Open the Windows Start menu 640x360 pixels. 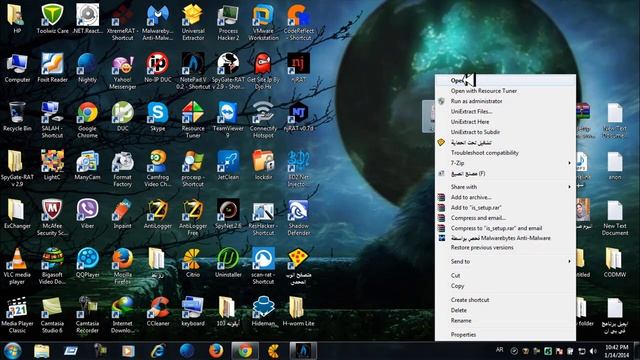pyautogui.click(x=12, y=351)
